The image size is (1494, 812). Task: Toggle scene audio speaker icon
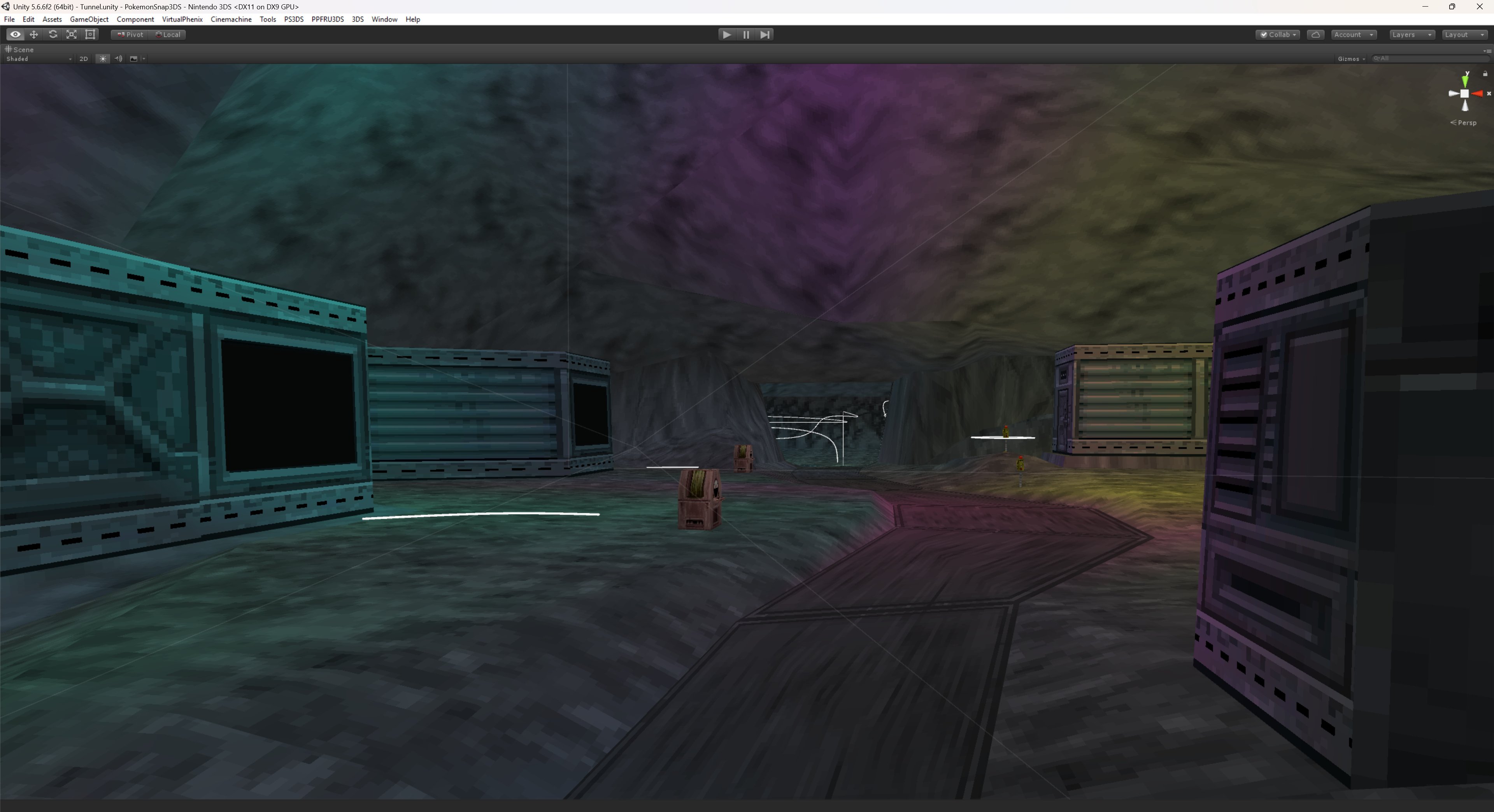(118, 59)
